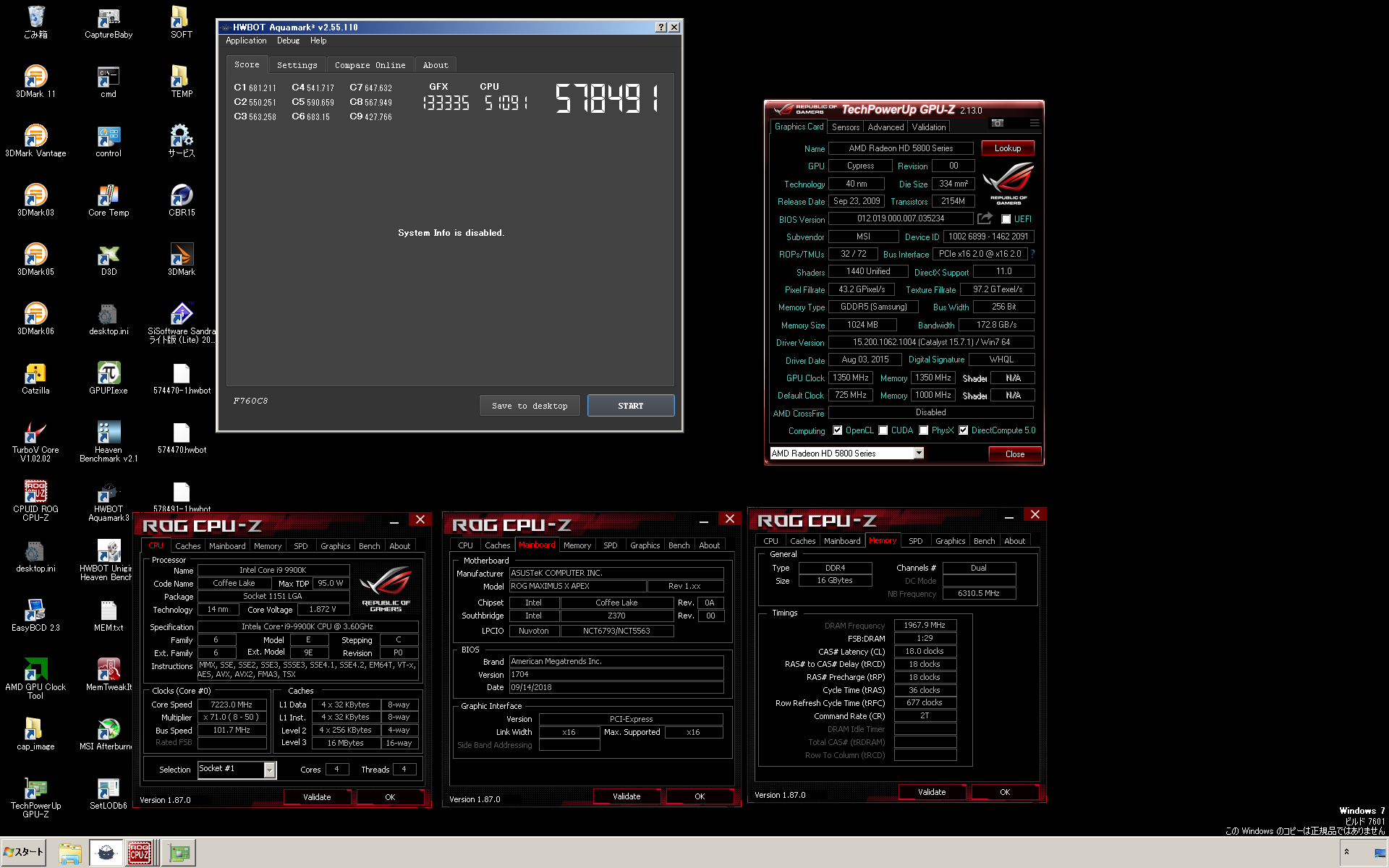The image size is (1389, 868).
Task: Expand the system tray hidden icons arrow
Action: (x=1346, y=852)
